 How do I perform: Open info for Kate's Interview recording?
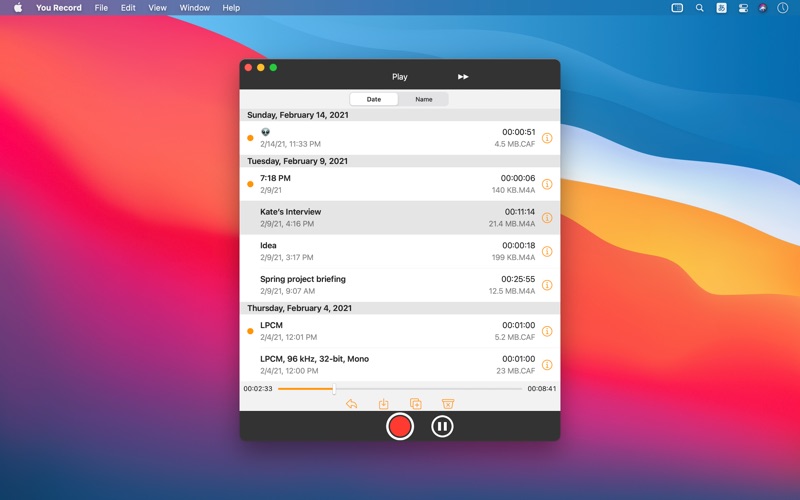[x=547, y=218]
